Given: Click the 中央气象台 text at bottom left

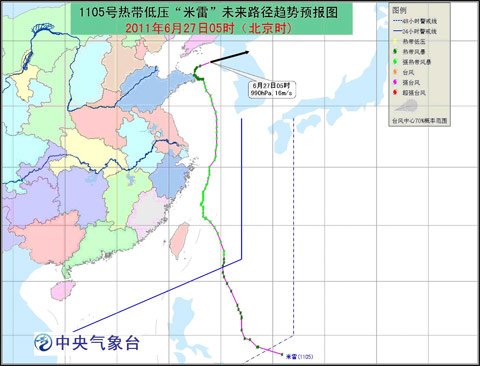Looking at the screenshot, I should point(97,342).
